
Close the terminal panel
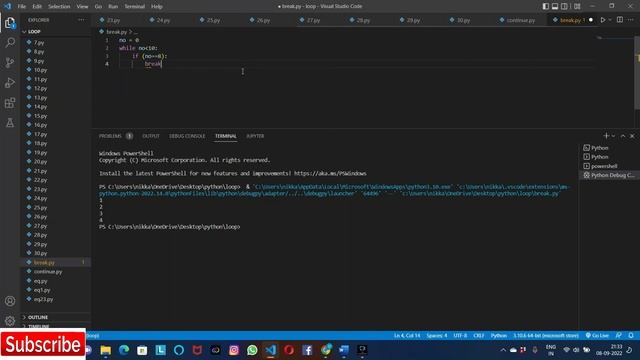click(x=632, y=136)
